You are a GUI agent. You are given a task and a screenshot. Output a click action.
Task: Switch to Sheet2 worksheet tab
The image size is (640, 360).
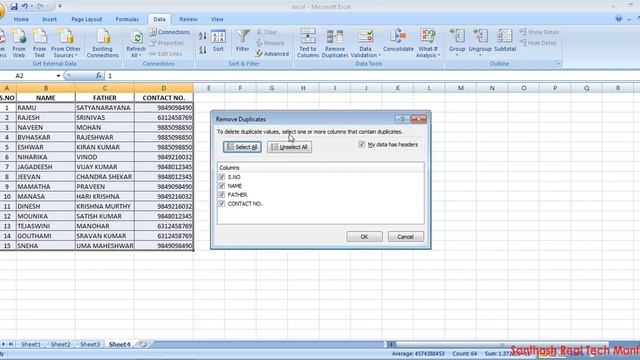click(x=60, y=344)
